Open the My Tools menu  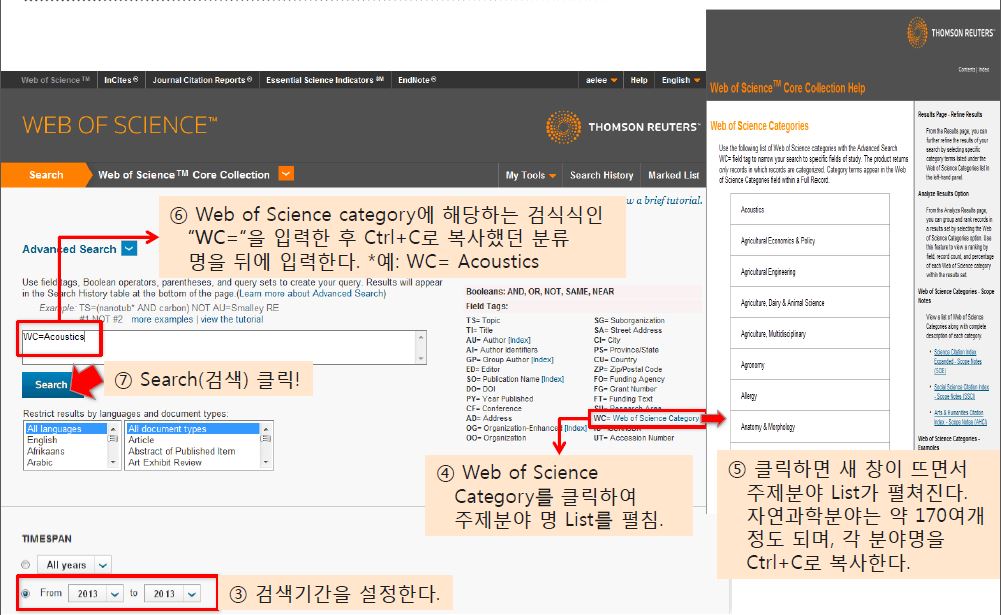pos(530,175)
